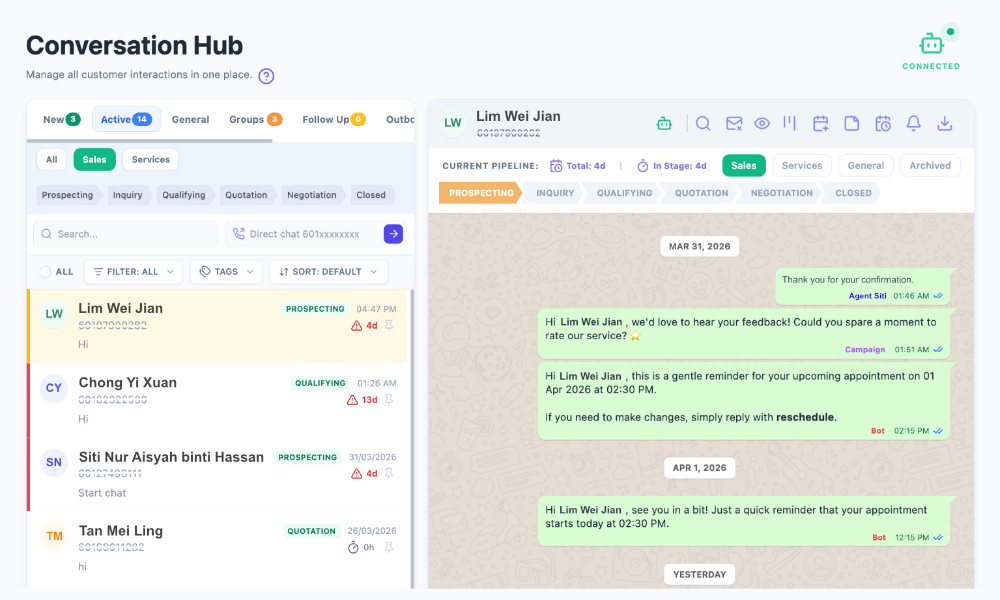Submit direct chat with blue arrow button
Image resolution: width=1000 pixels, height=600 pixels.
point(393,234)
